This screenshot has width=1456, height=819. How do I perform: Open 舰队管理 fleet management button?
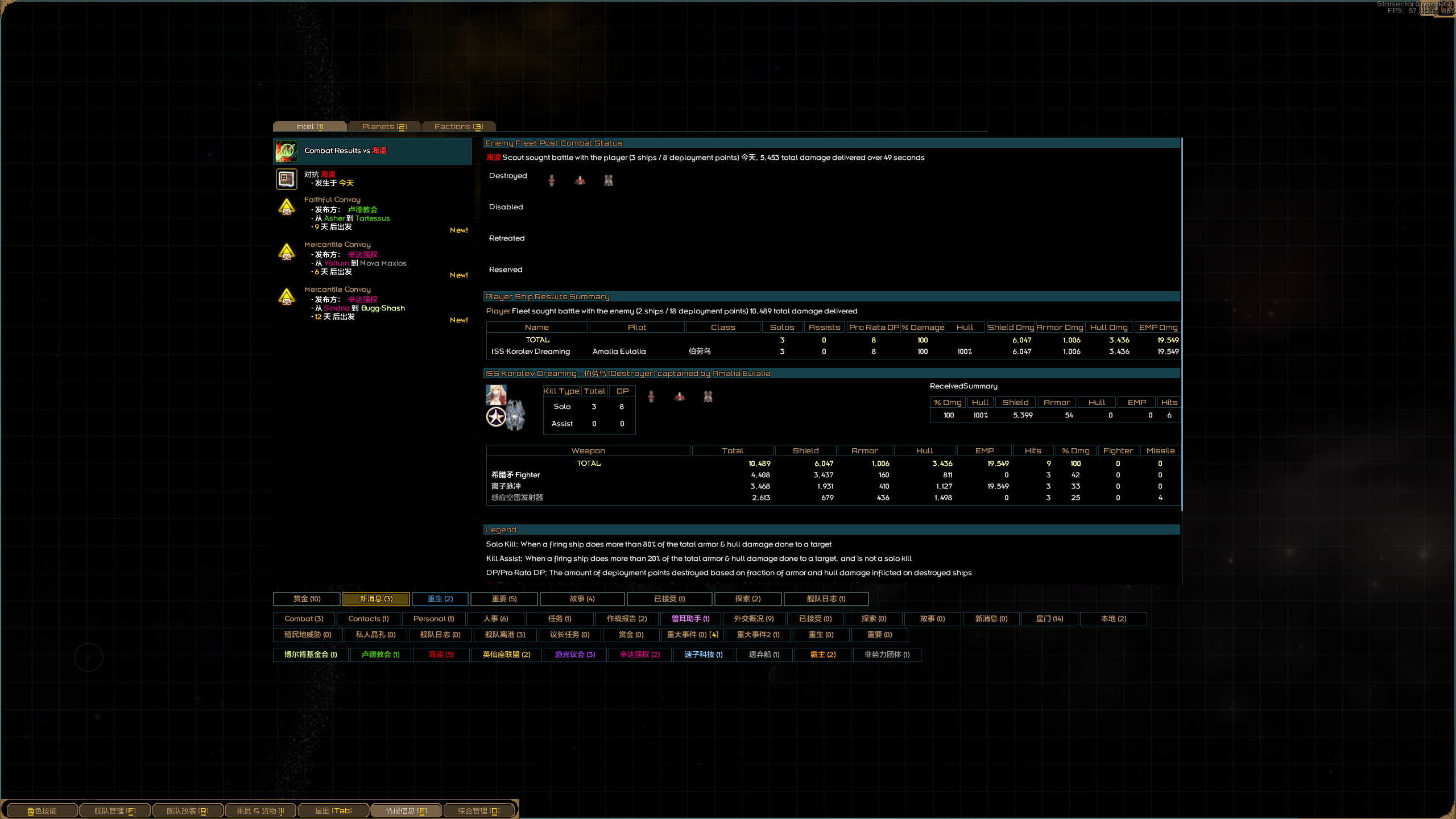point(115,810)
